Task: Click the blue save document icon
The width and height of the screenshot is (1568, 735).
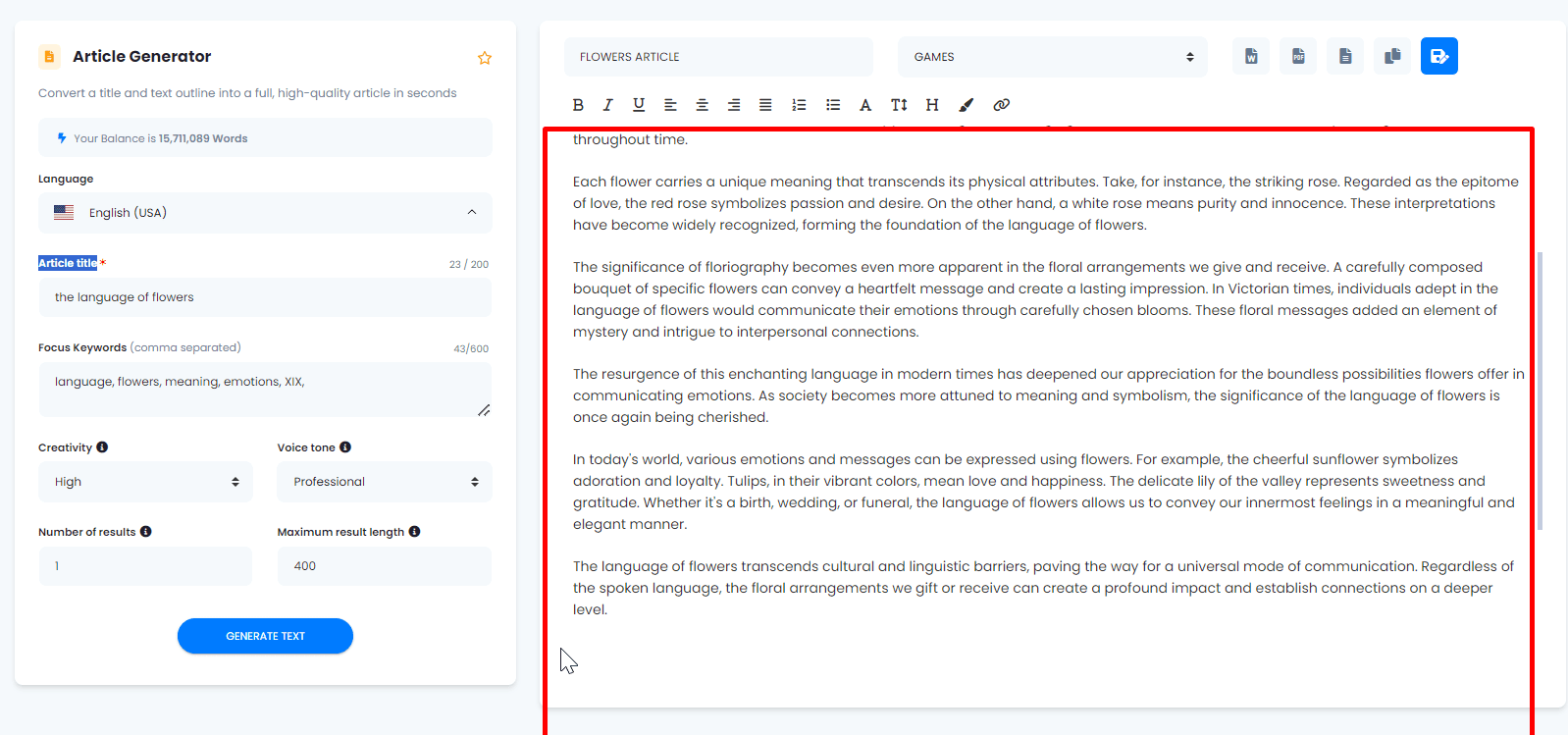Action: coord(1439,56)
